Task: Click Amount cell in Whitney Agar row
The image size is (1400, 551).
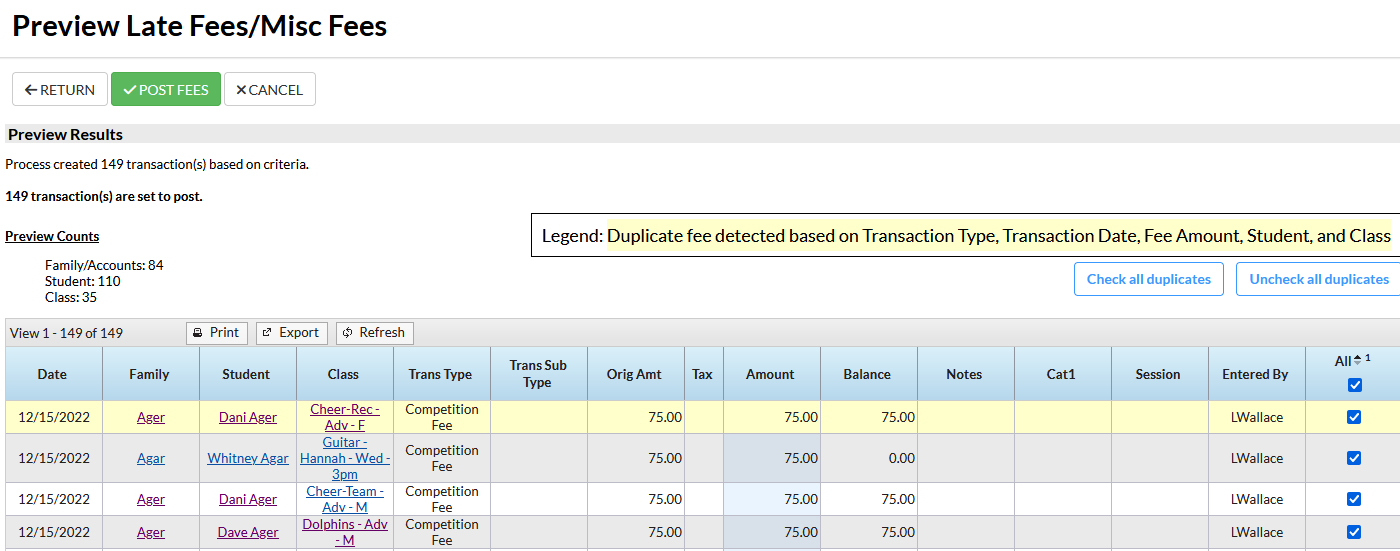Action: point(771,458)
